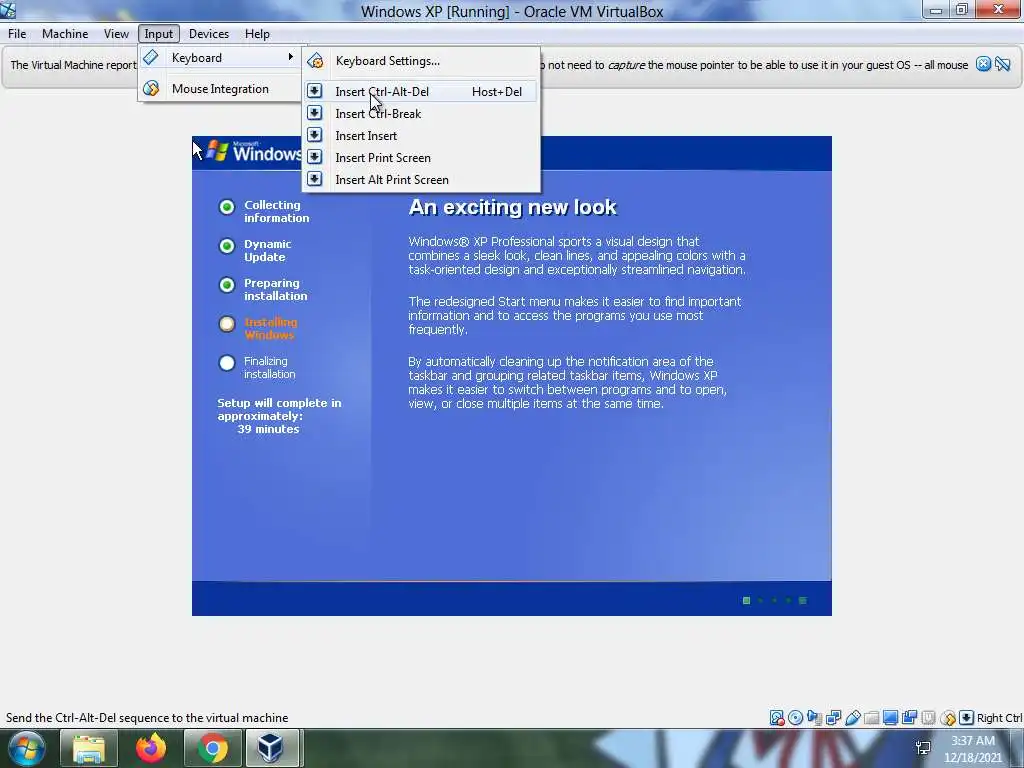Click audio status icon in status bar
The width and height of the screenshot is (1024, 768).
click(x=814, y=718)
